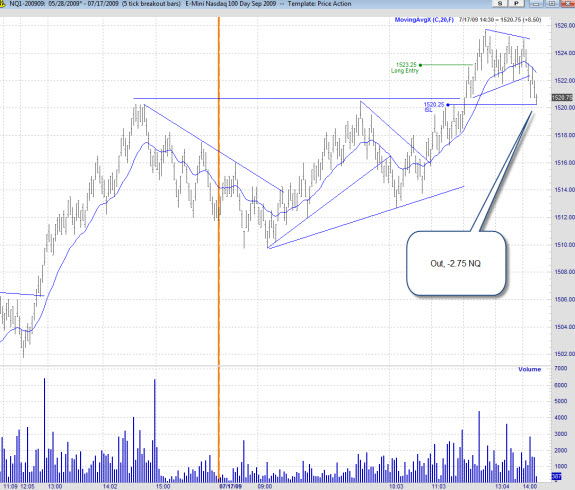Select the 1520.25 ISL stop label

coord(434,107)
